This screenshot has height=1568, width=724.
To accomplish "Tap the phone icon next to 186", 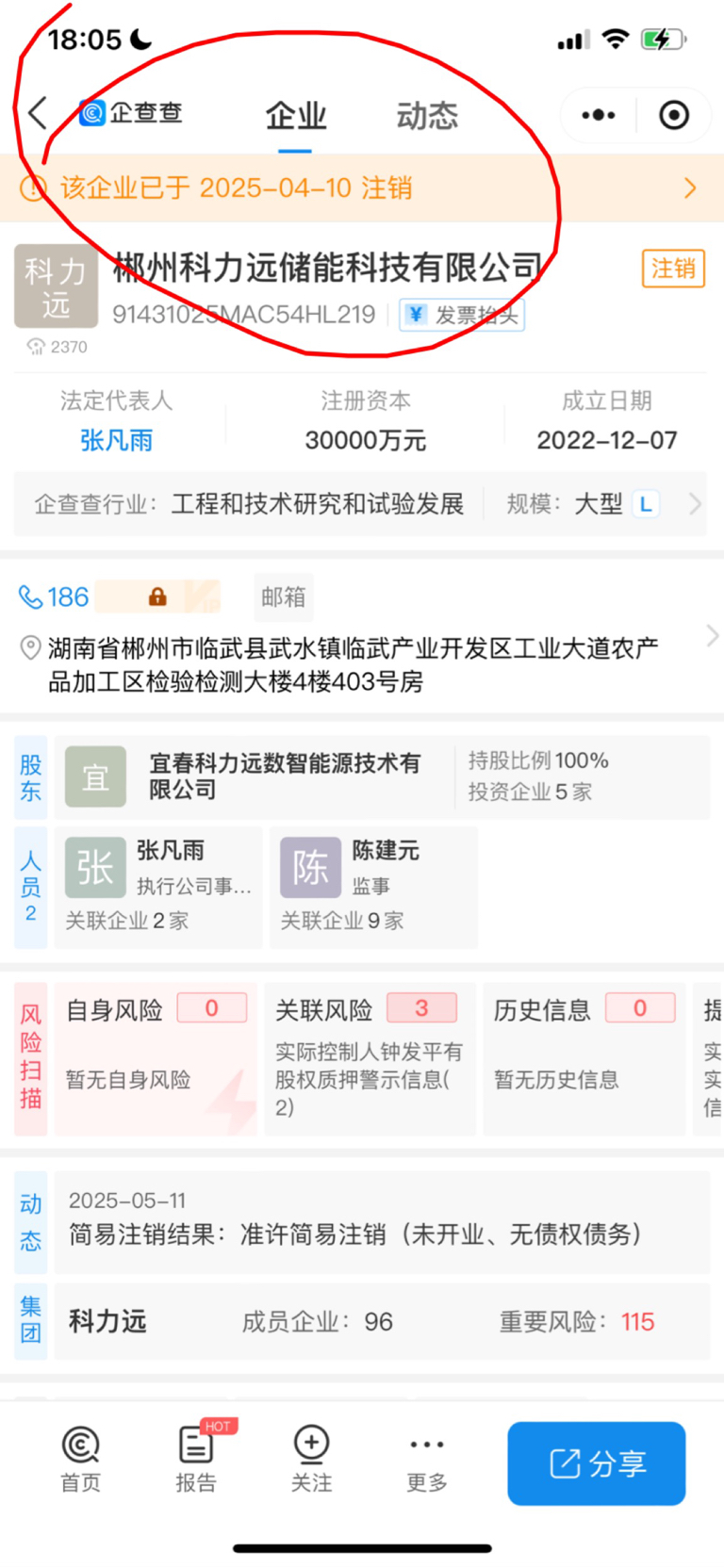I will 30,596.
